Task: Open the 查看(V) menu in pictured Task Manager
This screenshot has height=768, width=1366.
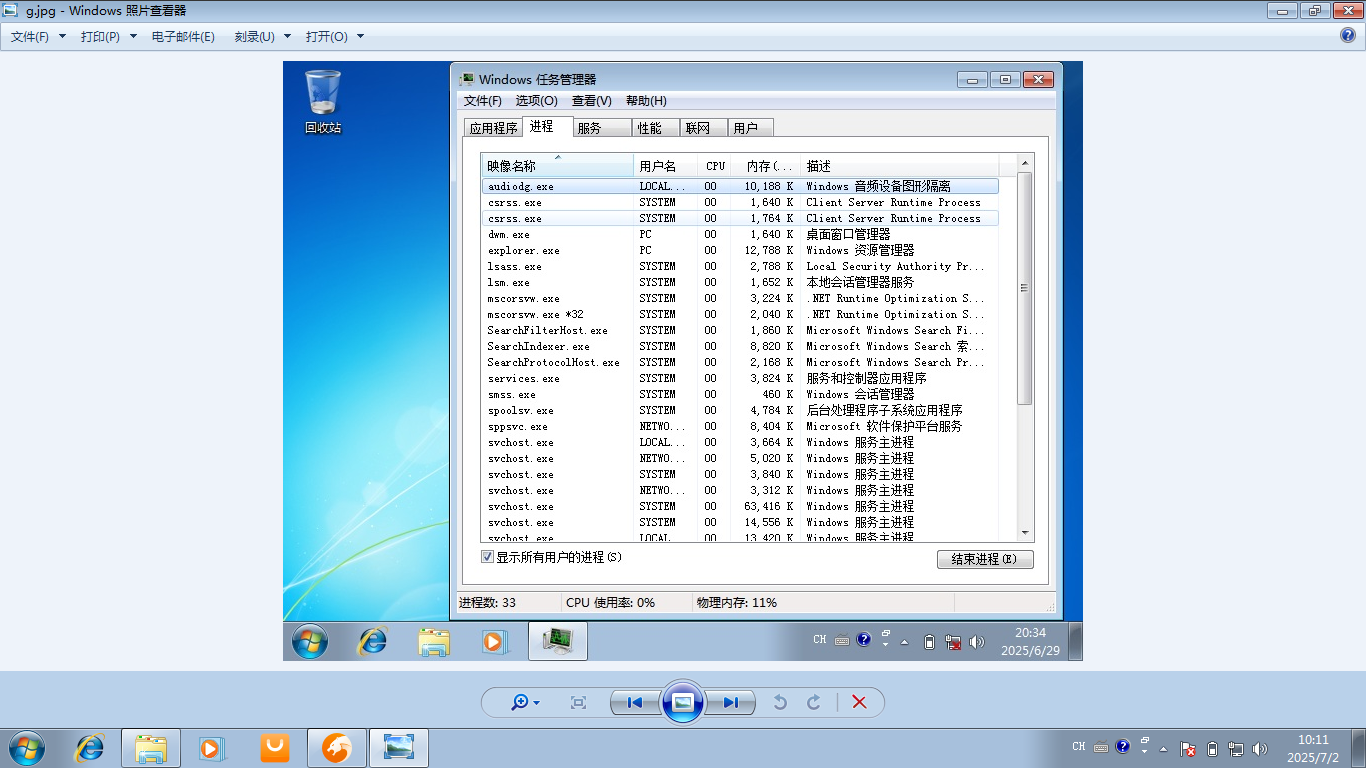Action: (592, 101)
